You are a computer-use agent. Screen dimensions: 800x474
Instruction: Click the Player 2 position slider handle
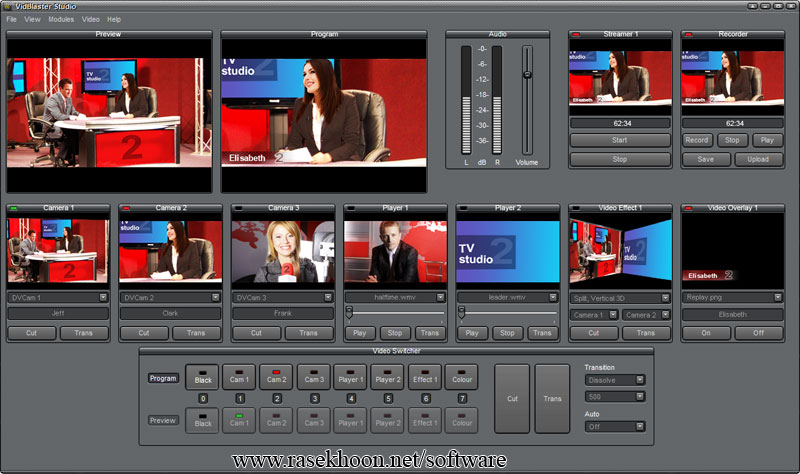click(461, 312)
